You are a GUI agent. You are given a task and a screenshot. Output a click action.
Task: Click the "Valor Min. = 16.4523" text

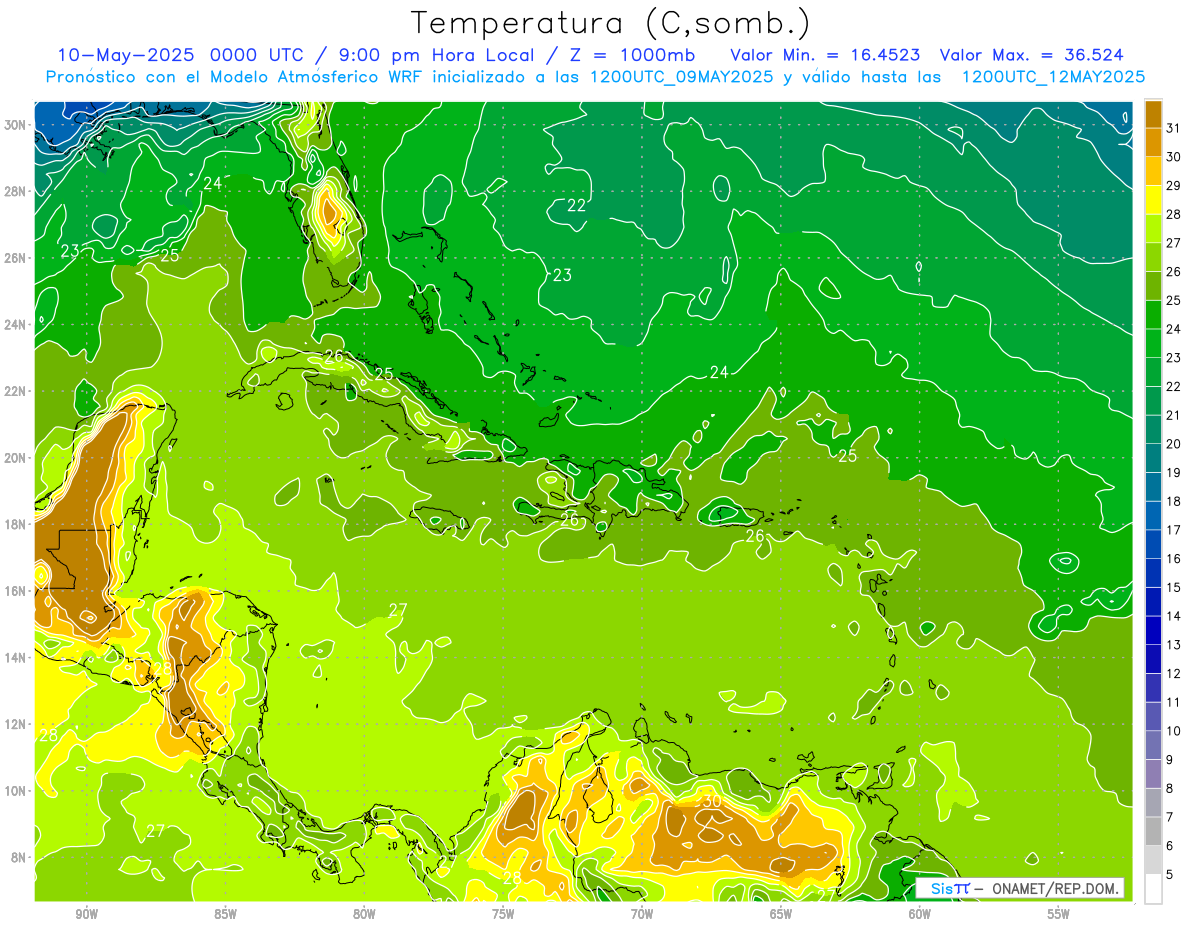tap(825, 54)
